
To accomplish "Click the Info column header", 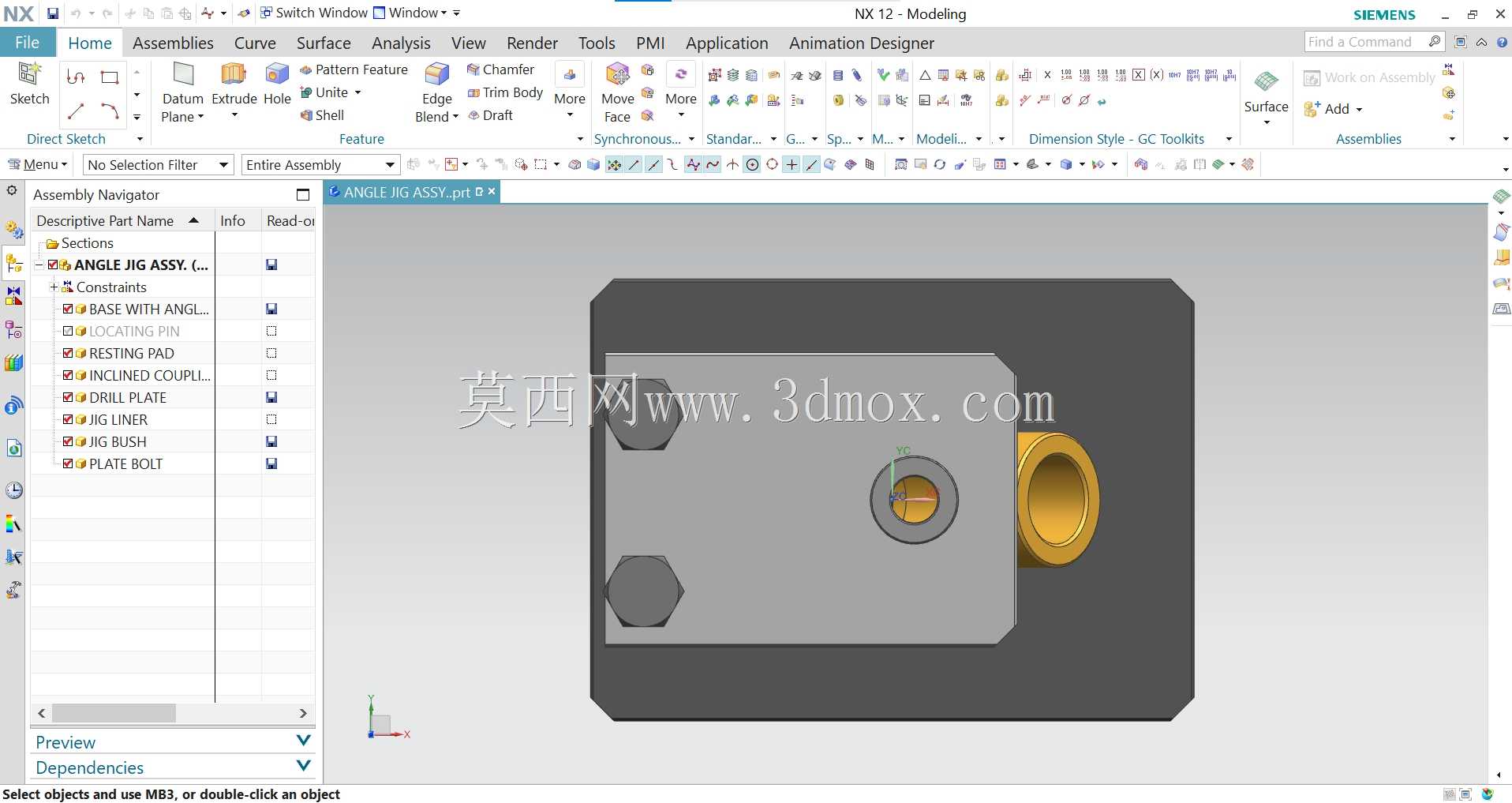I will 238,220.
